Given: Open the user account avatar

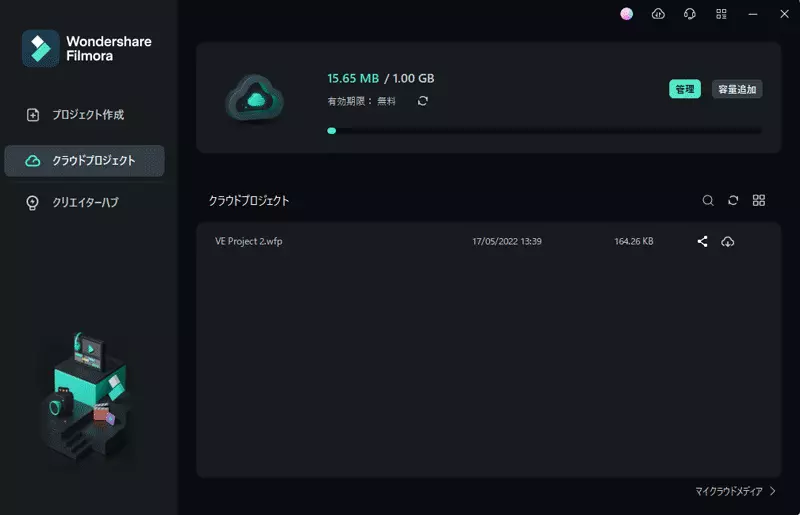Looking at the screenshot, I should tap(627, 14).
